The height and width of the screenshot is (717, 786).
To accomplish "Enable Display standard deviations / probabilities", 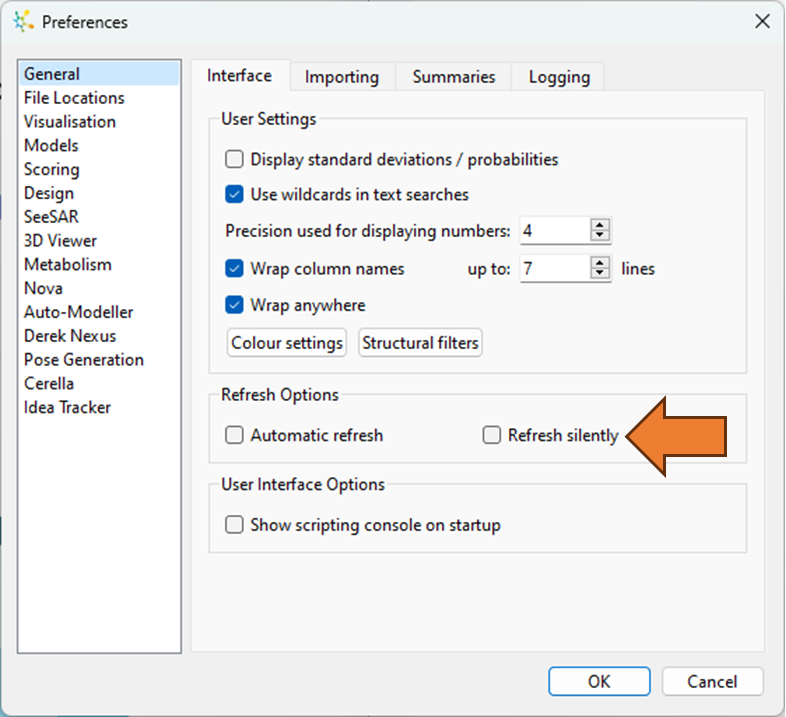I will click(x=234, y=159).
